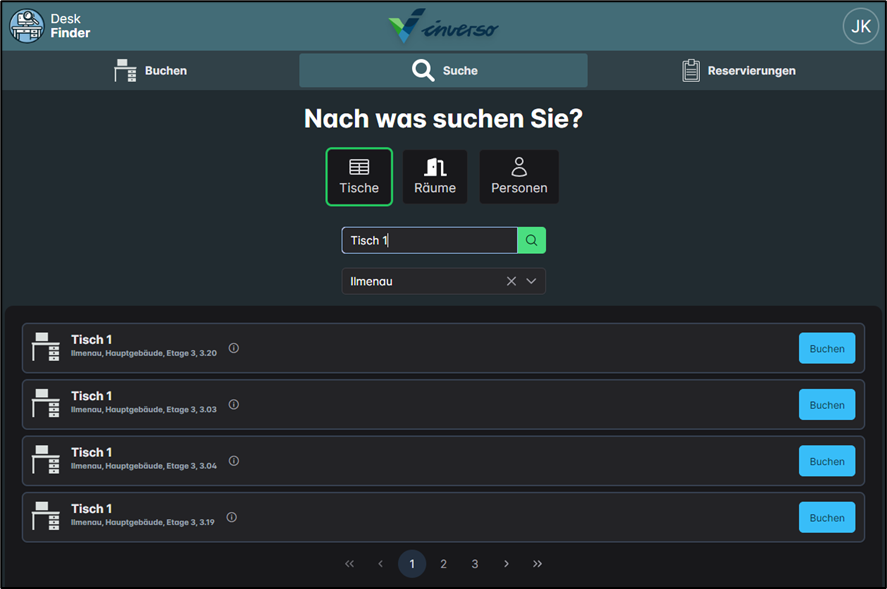Book Tisch 1 in room 3.04

(x=827, y=462)
